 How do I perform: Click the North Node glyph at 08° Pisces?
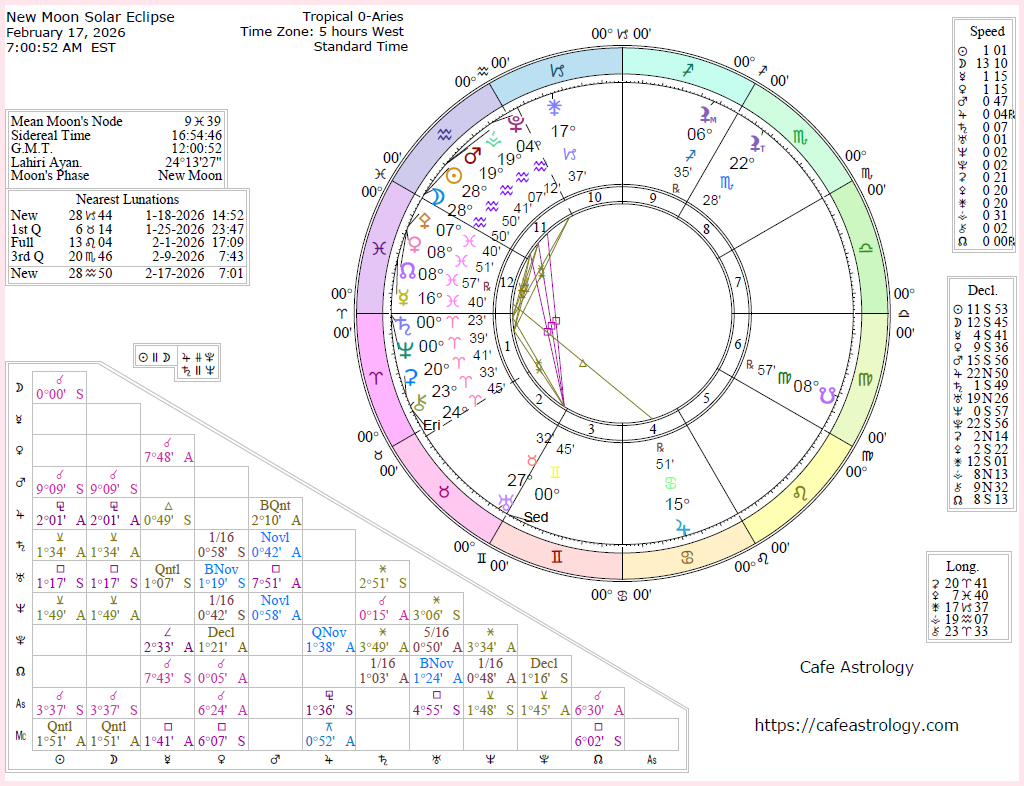pyautogui.click(x=408, y=271)
